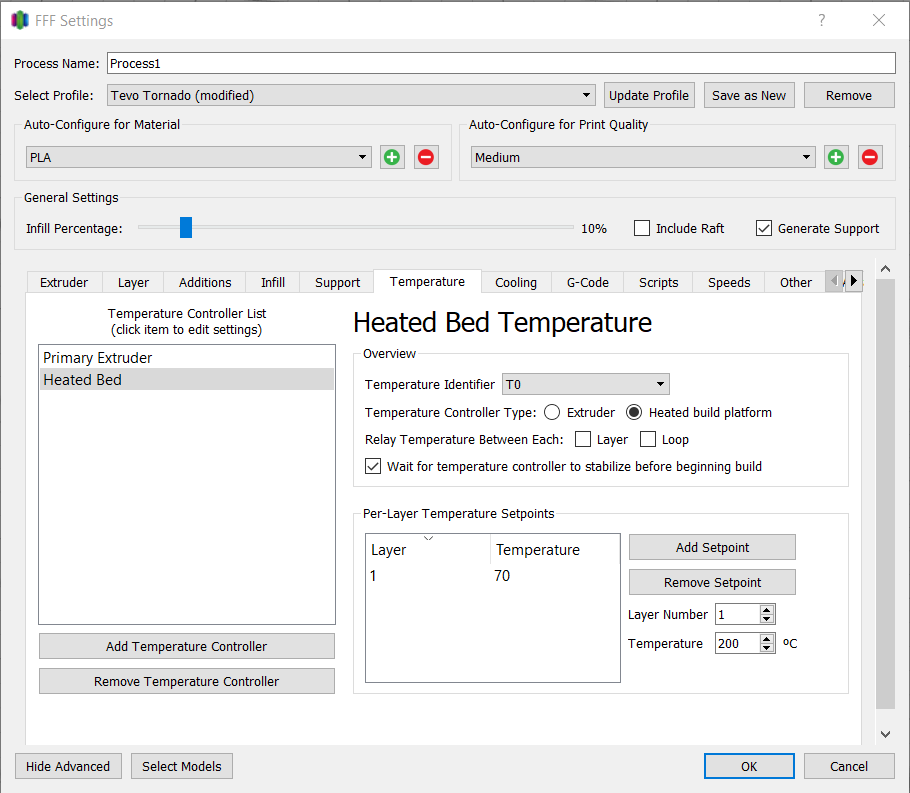Image resolution: width=910 pixels, height=793 pixels.
Task: Add a new material with green plus
Action: coord(392,157)
